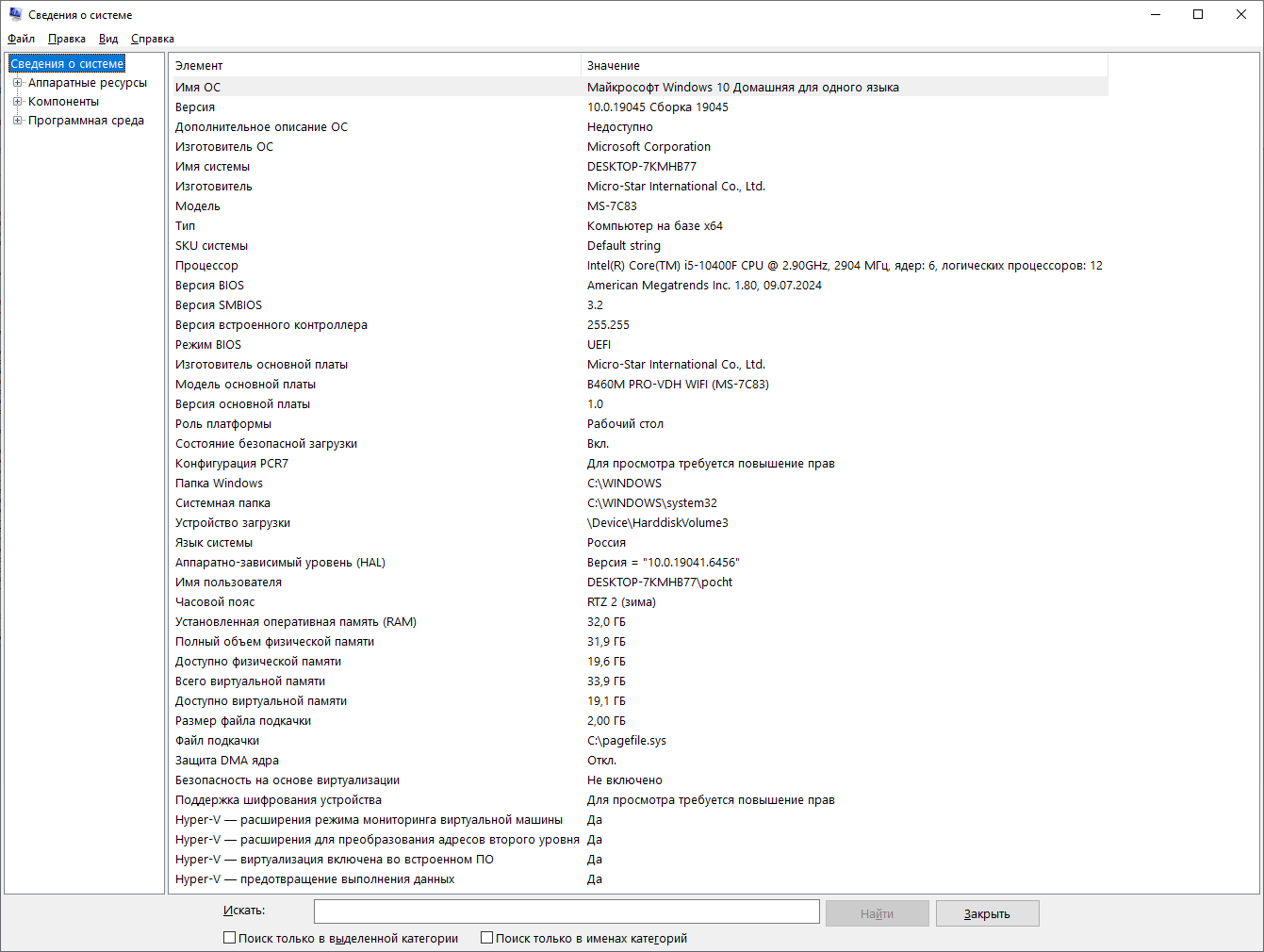Open the Вид menu
The image size is (1264, 952).
tap(108, 39)
